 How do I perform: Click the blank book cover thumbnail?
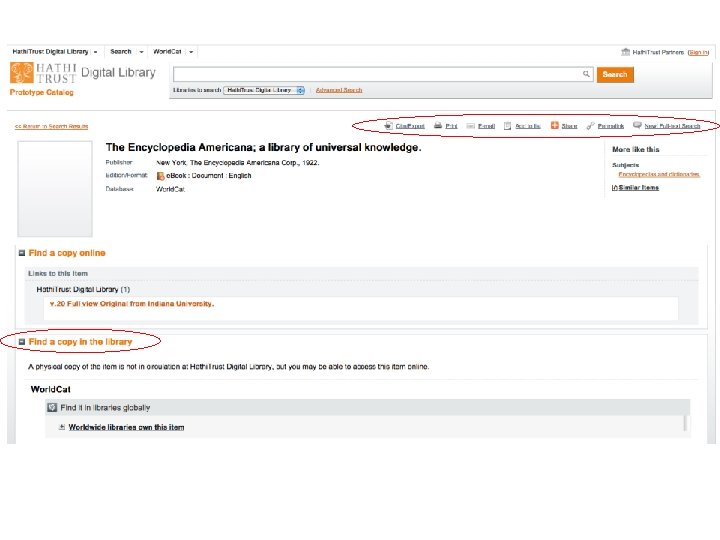[x=55, y=189]
